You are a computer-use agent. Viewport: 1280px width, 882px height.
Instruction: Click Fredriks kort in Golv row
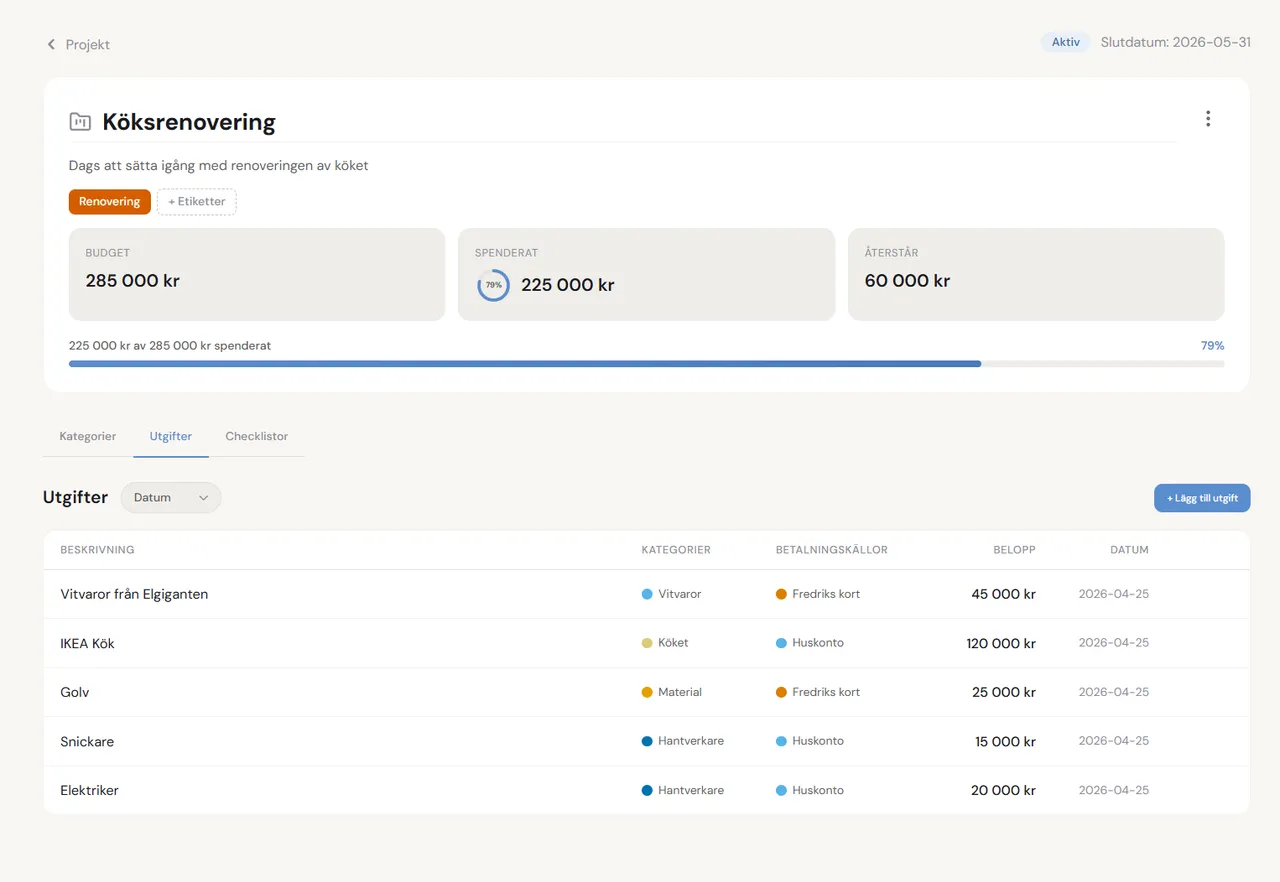click(826, 692)
